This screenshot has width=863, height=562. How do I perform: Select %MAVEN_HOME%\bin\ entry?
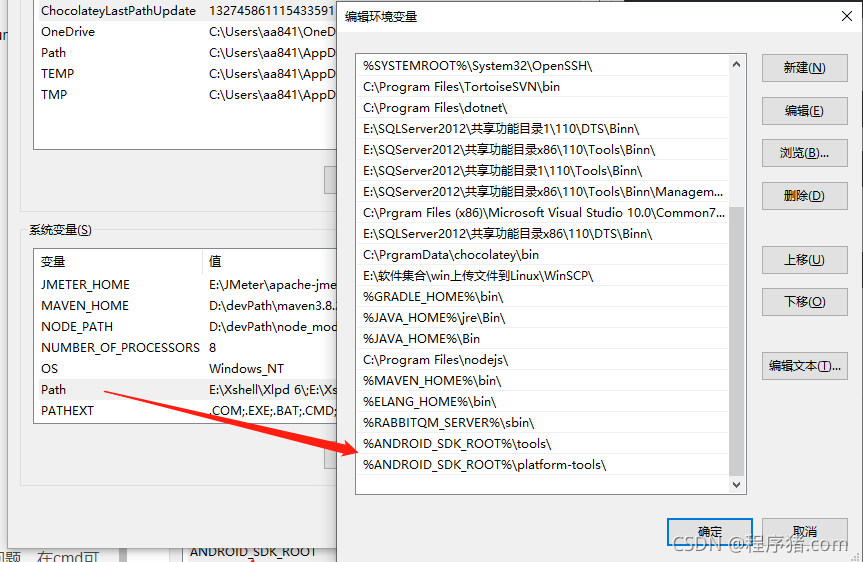[x=542, y=380]
